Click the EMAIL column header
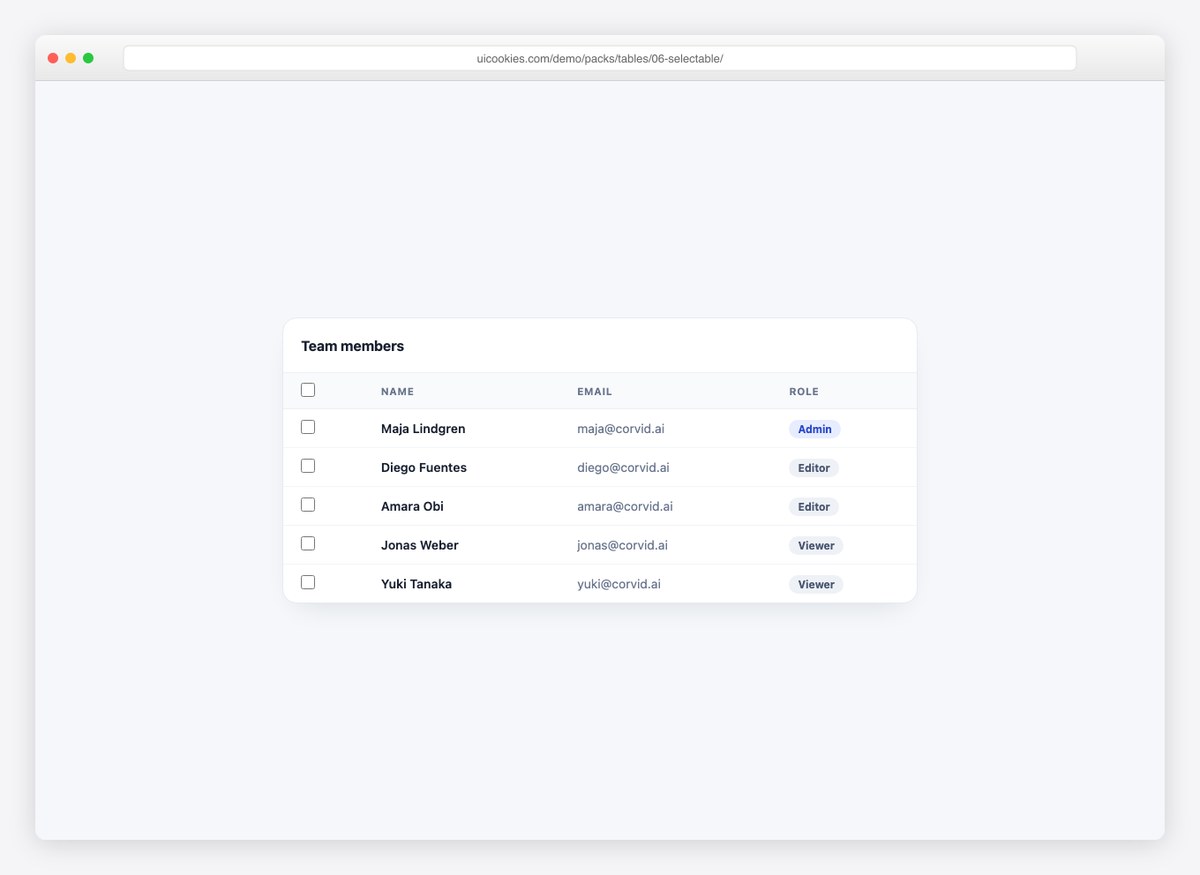The width and height of the screenshot is (1200, 875). click(x=594, y=392)
